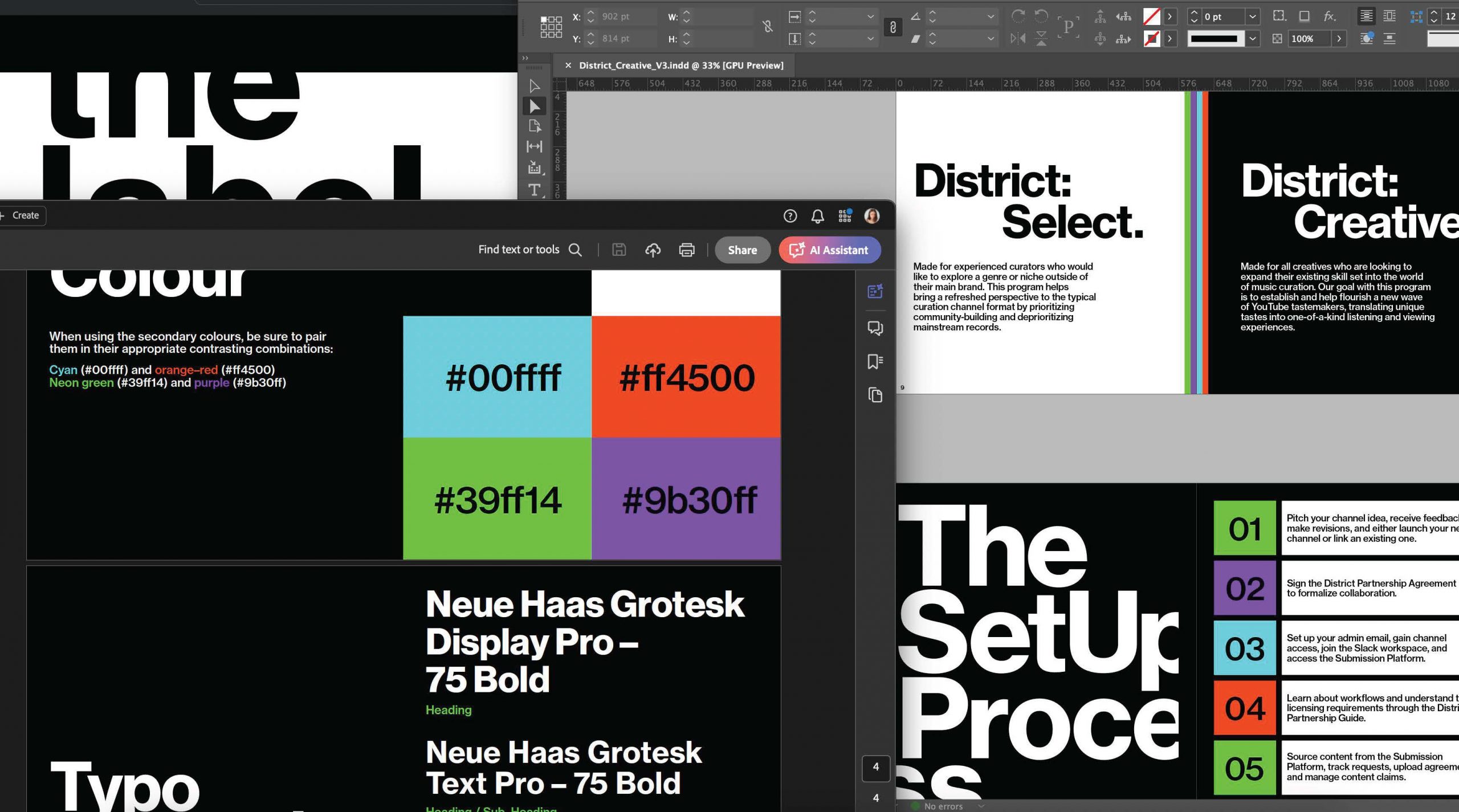The height and width of the screenshot is (812, 1459).
Task: Click the X position field 902 pt
Action: point(627,17)
